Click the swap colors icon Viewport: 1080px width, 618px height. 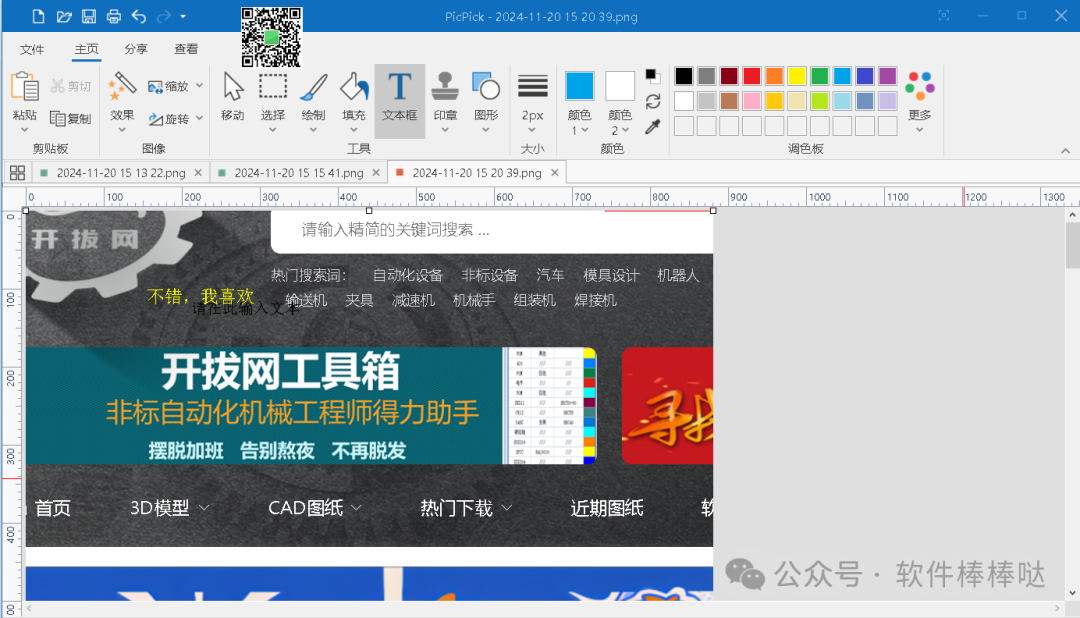coord(653,101)
